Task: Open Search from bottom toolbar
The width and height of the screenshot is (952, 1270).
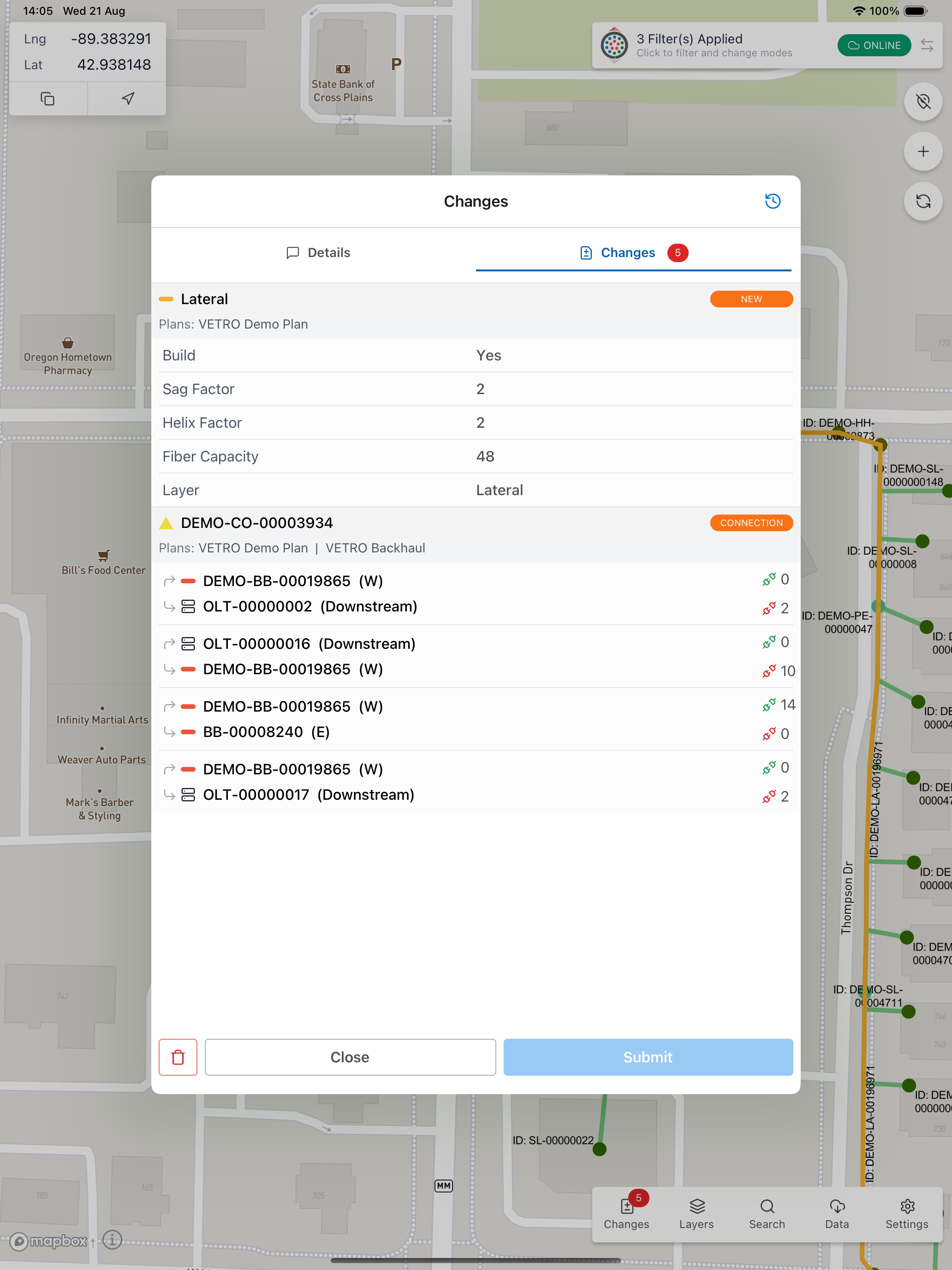Action: click(x=767, y=1214)
